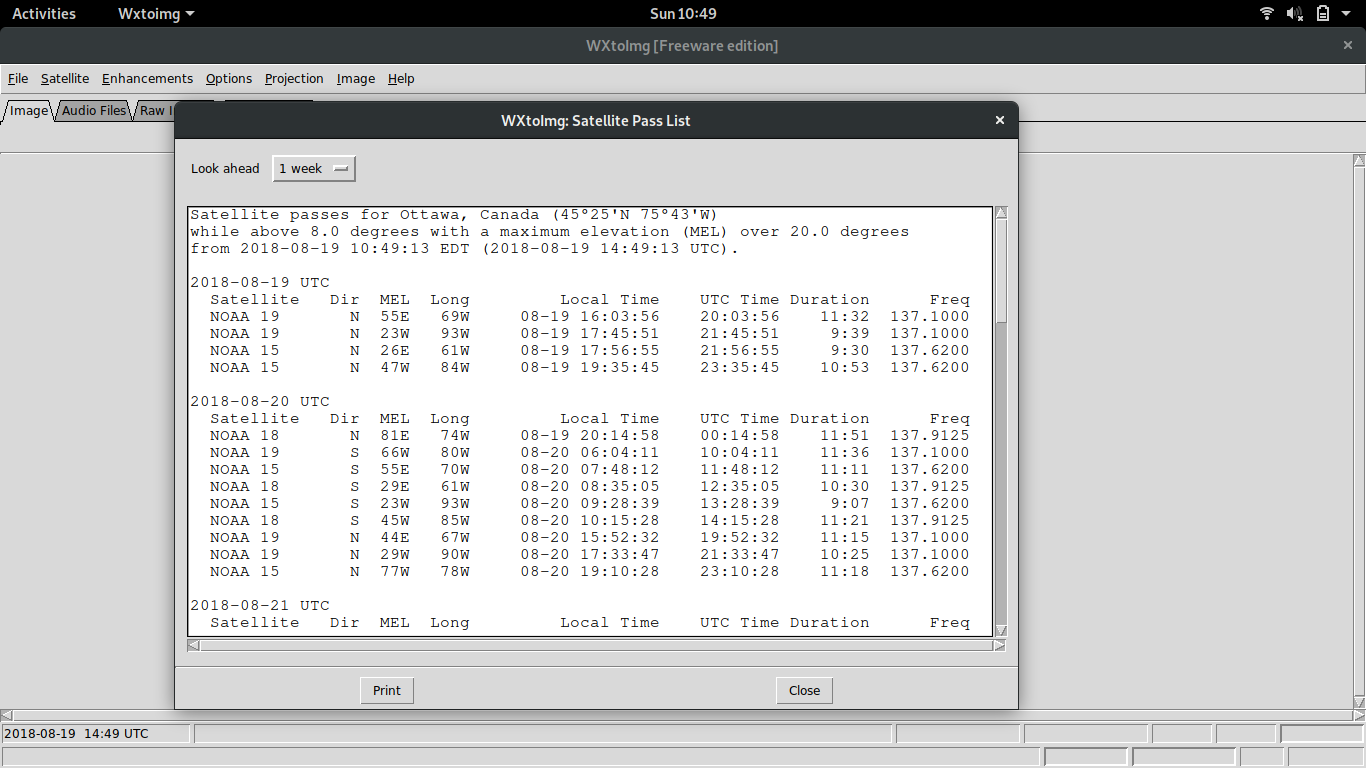
Task: Expand the Look ahead 1 week dropdown
Action: coord(314,169)
